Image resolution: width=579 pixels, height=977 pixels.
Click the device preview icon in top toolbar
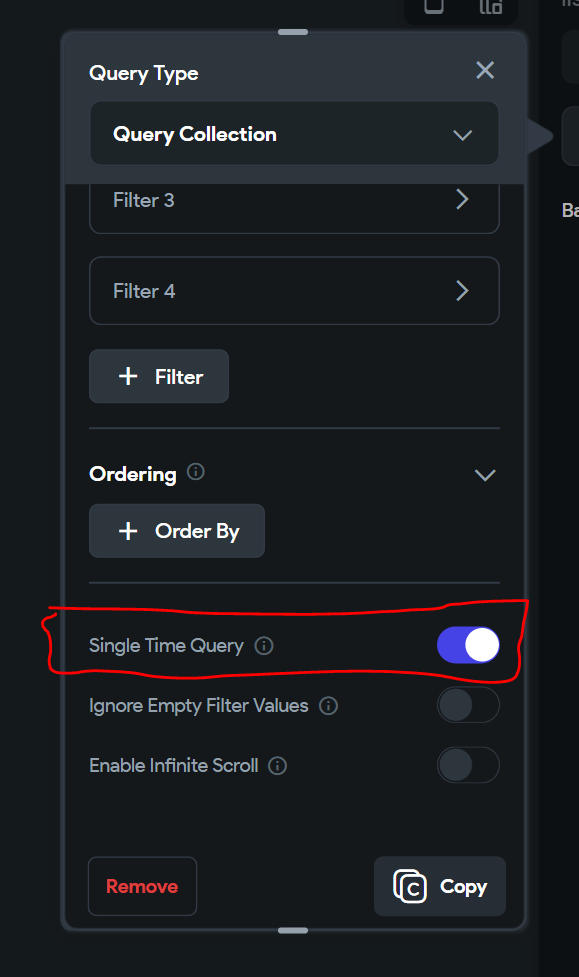tap(434, 7)
